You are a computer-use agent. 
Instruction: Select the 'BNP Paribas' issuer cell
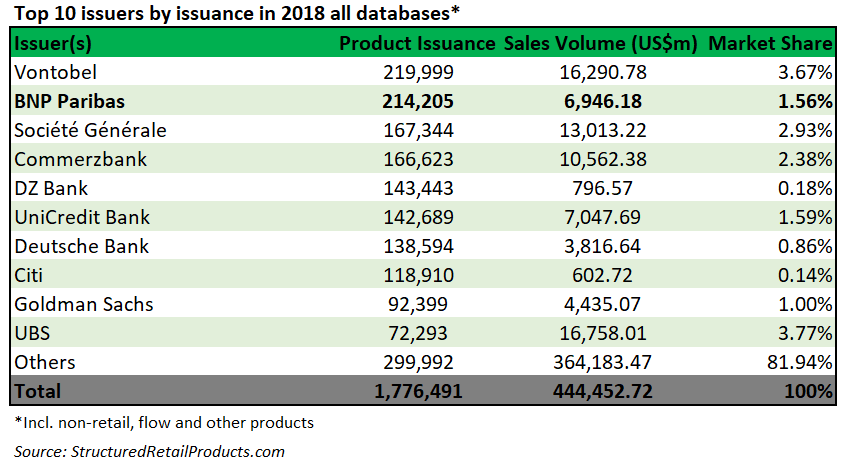point(69,101)
